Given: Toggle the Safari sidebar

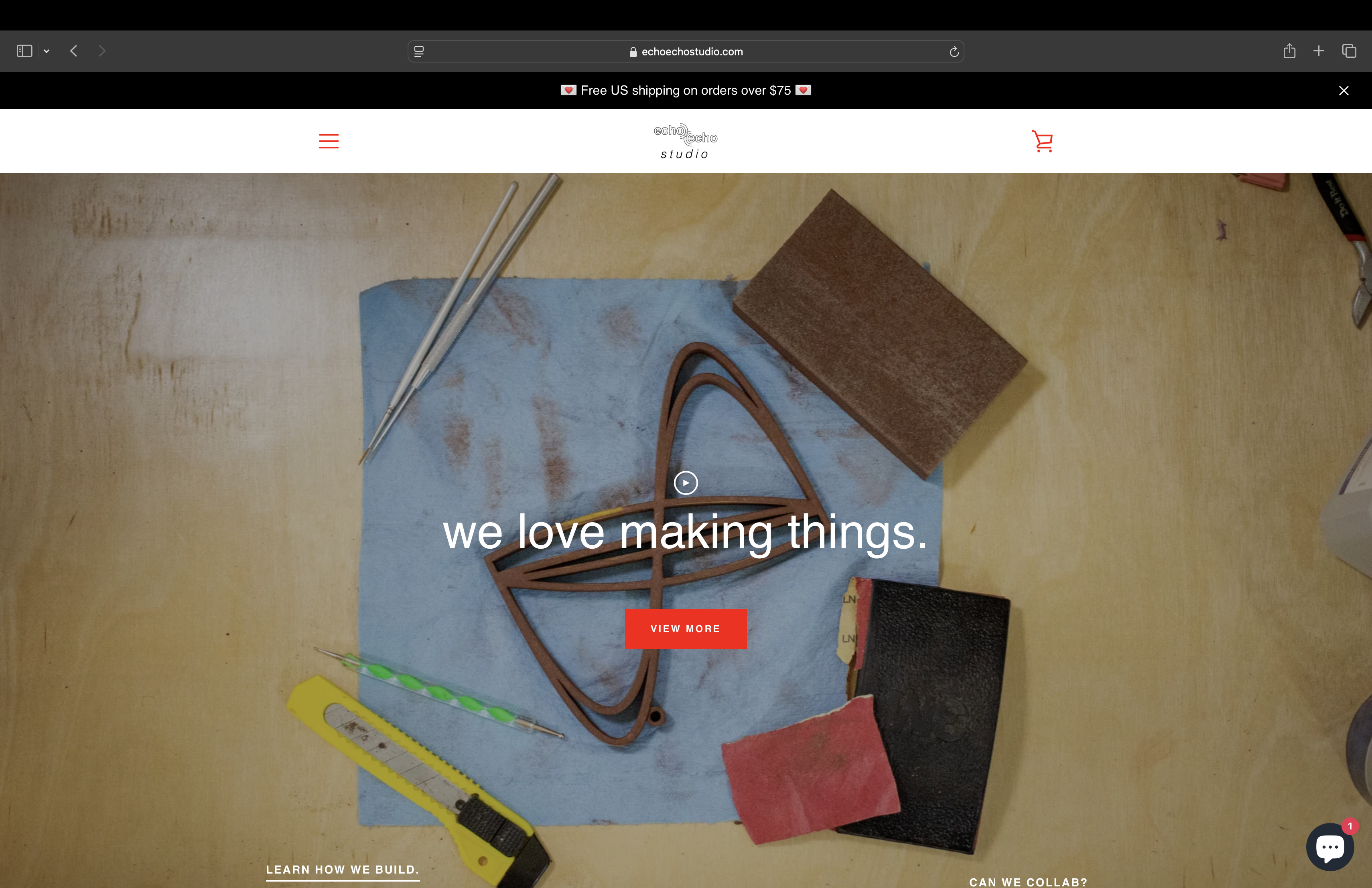Looking at the screenshot, I should tap(24, 51).
